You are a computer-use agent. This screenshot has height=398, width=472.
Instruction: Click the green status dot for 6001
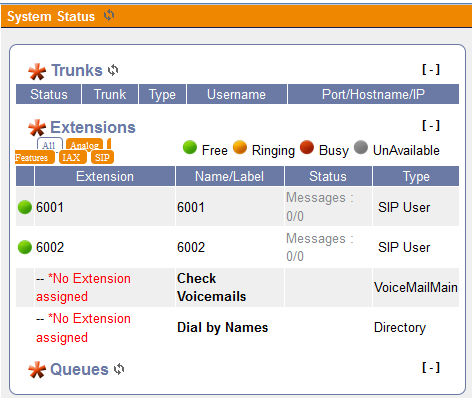(x=25, y=207)
